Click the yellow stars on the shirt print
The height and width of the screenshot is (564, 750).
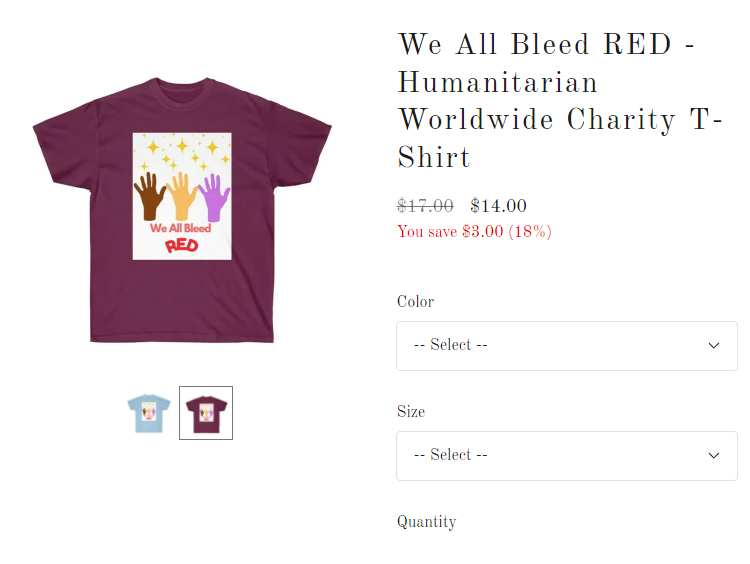[x=183, y=152]
